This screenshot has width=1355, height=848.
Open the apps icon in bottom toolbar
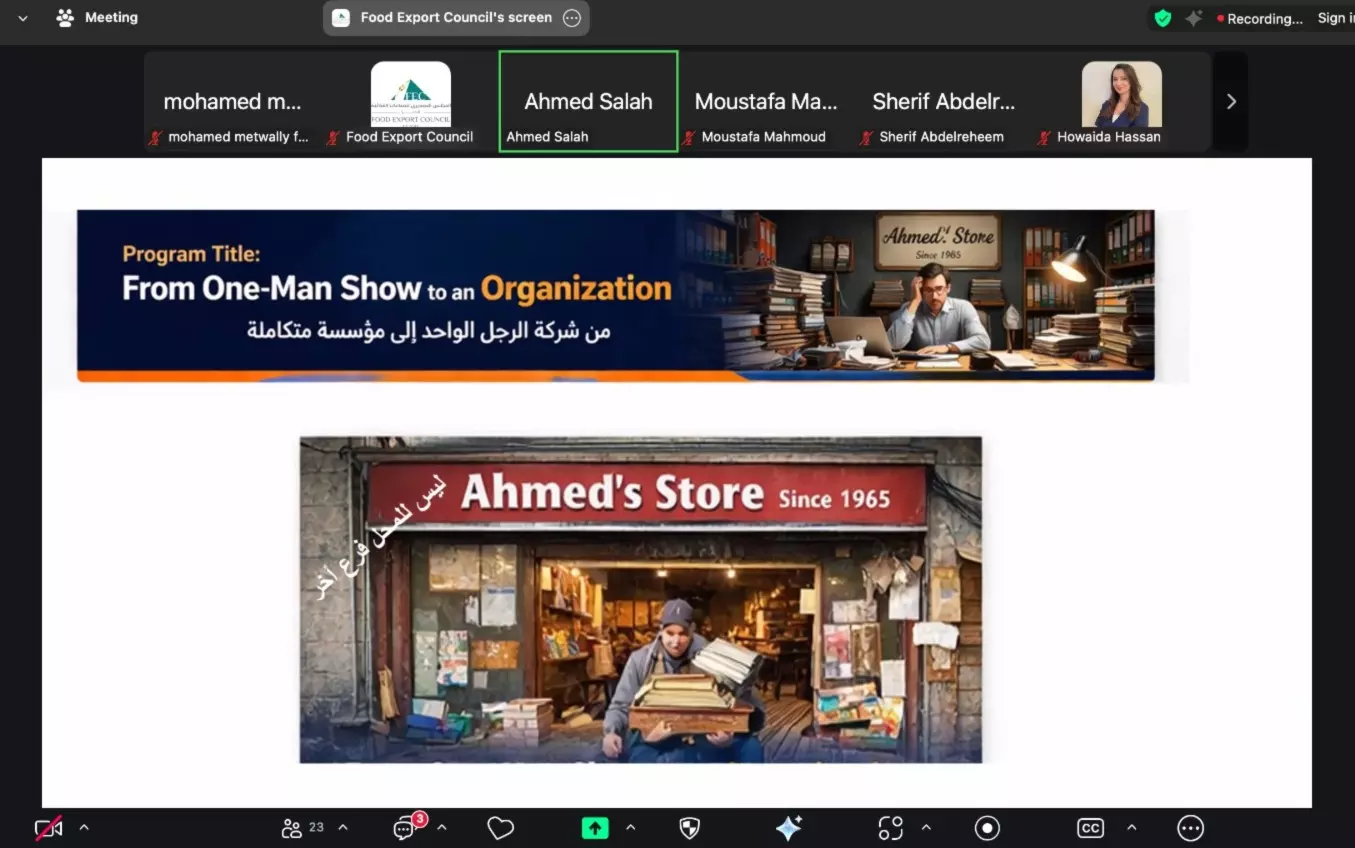(x=890, y=828)
